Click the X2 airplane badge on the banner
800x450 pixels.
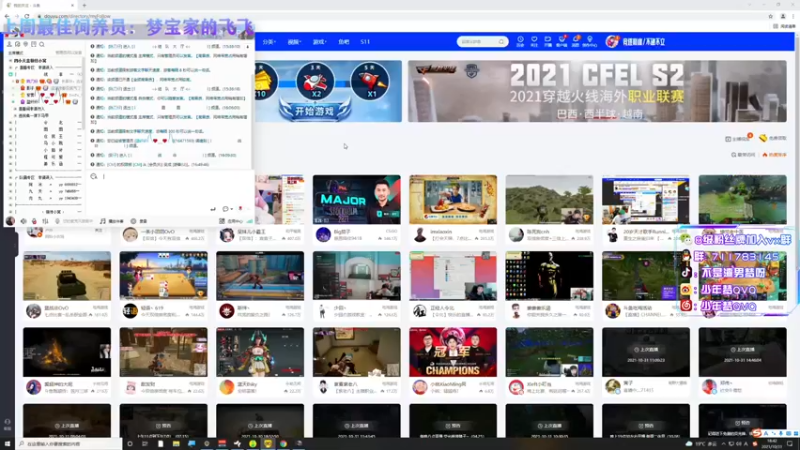click(x=315, y=82)
